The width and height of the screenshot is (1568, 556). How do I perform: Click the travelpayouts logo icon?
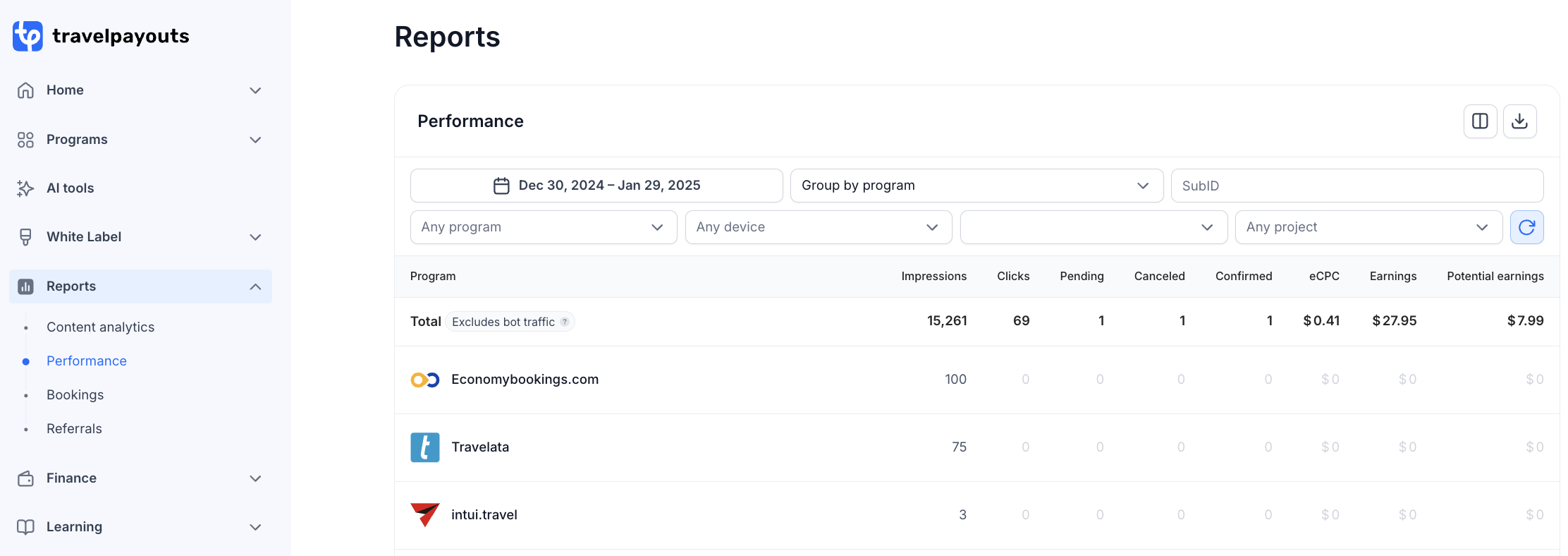(x=27, y=36)
